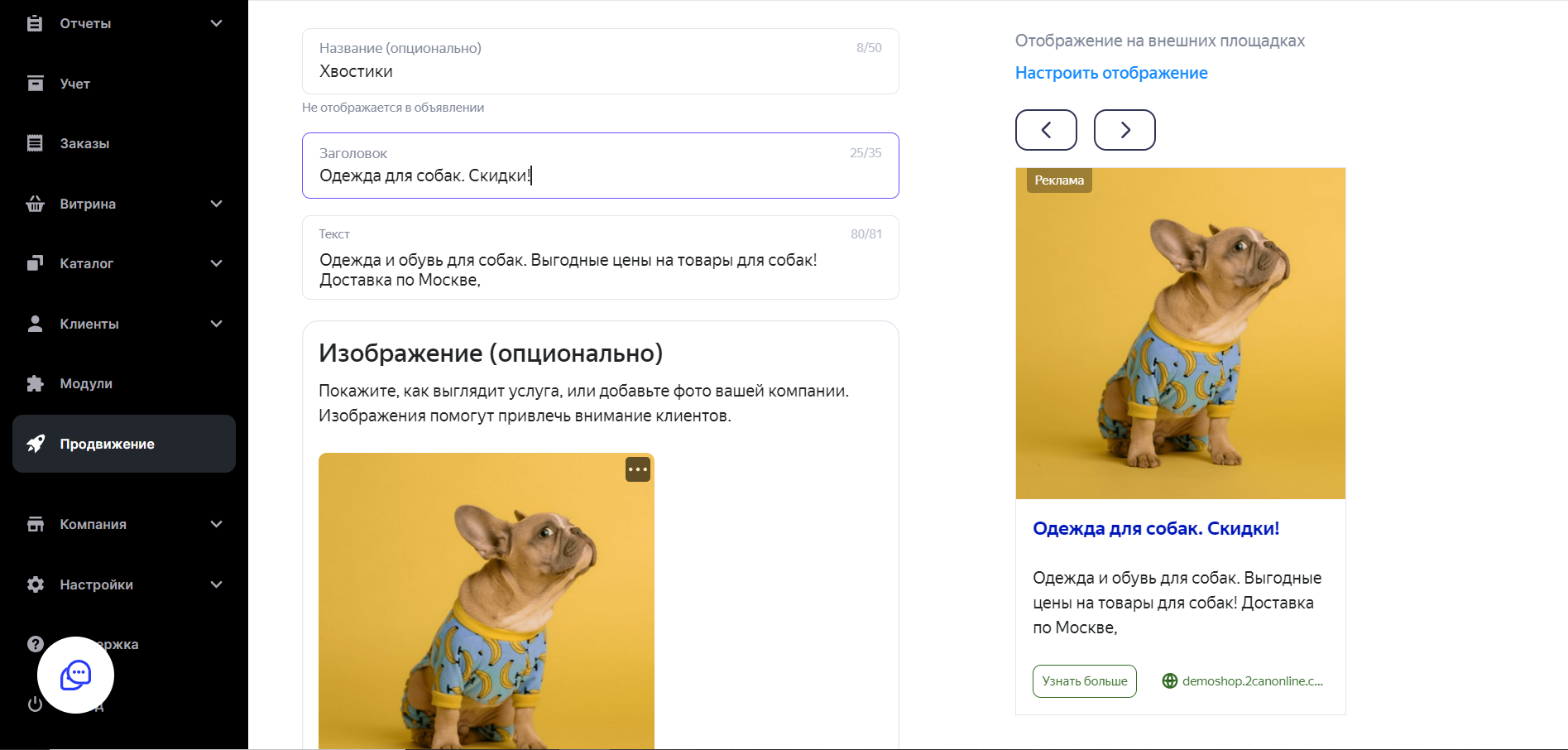
Task: Click the Modules puzzle piece icon
Action: coord(35,383)
